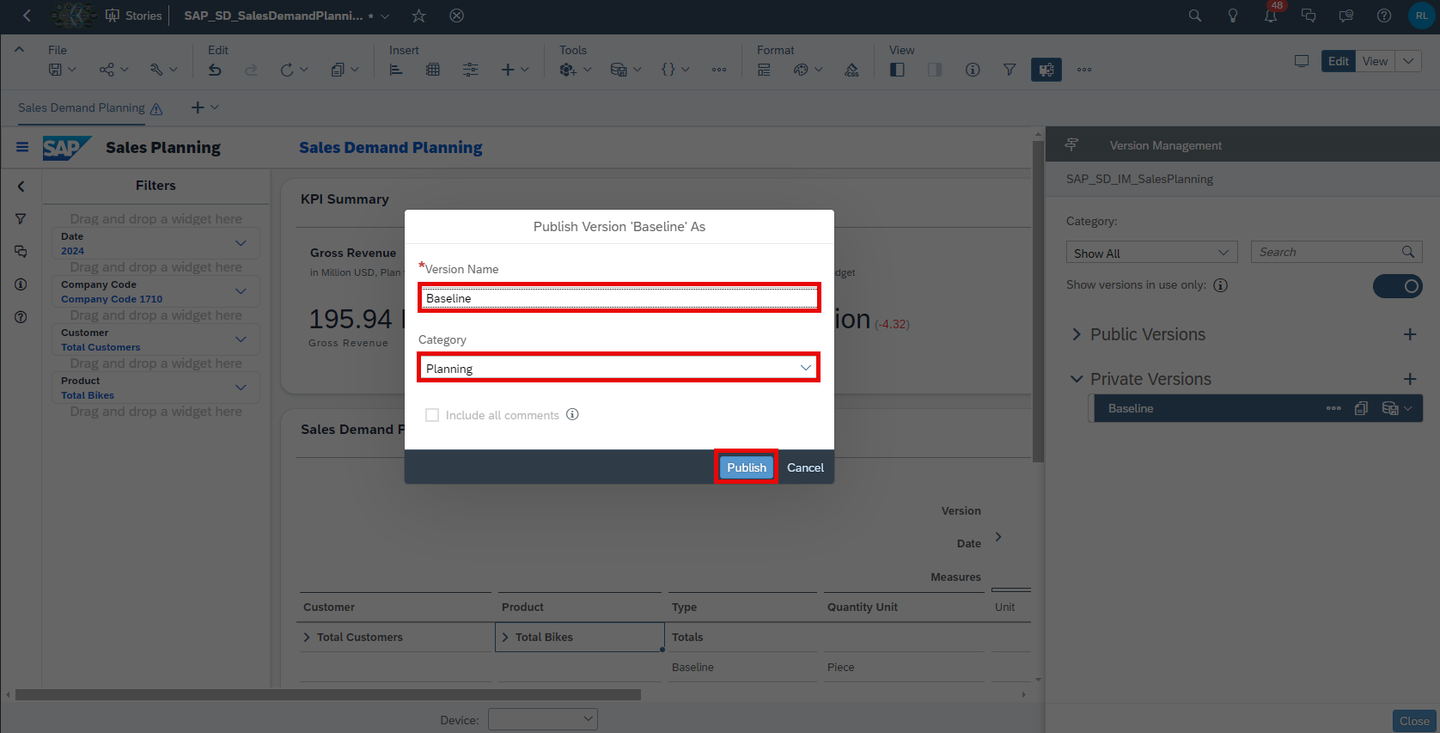Add a new public version with the plus
Screen dimensions: 1440x733
pyautogui.click(x=1410, y=334)
